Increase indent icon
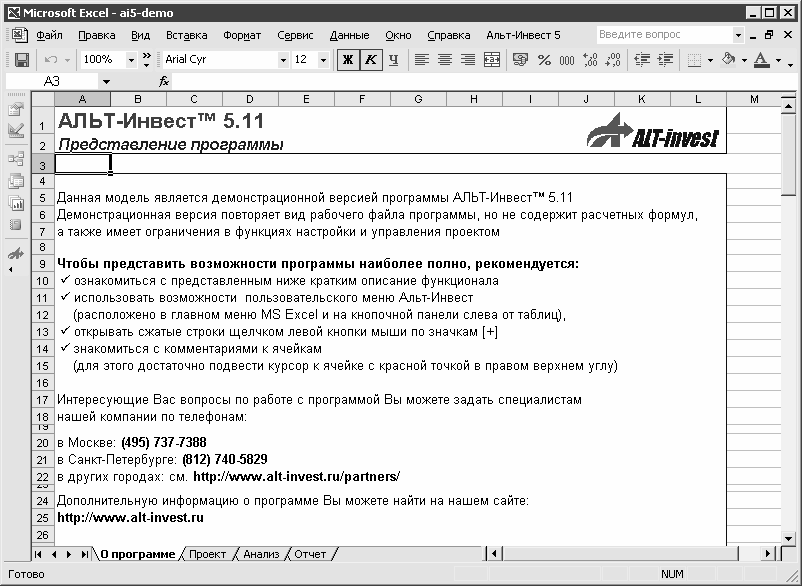 point(665,60)
